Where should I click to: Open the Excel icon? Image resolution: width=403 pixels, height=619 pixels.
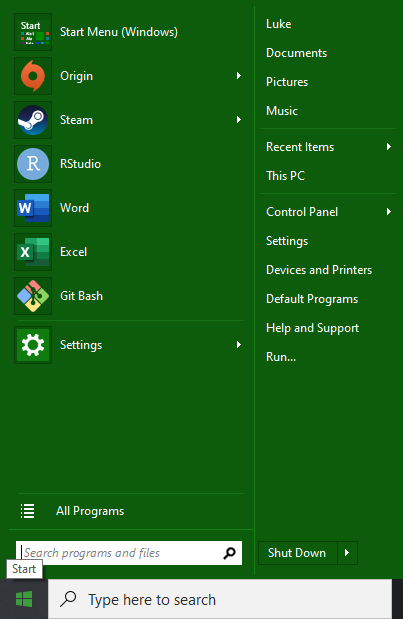point(33,252)
